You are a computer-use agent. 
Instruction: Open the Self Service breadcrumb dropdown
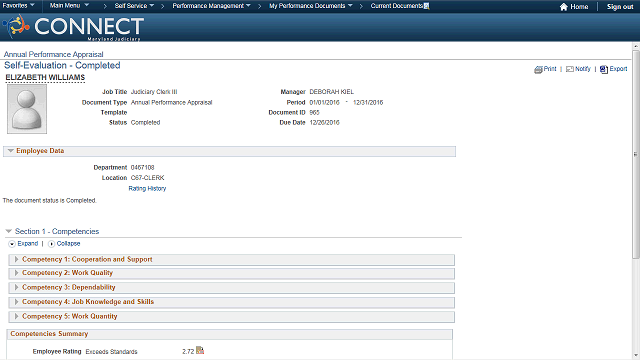point(134,6)
